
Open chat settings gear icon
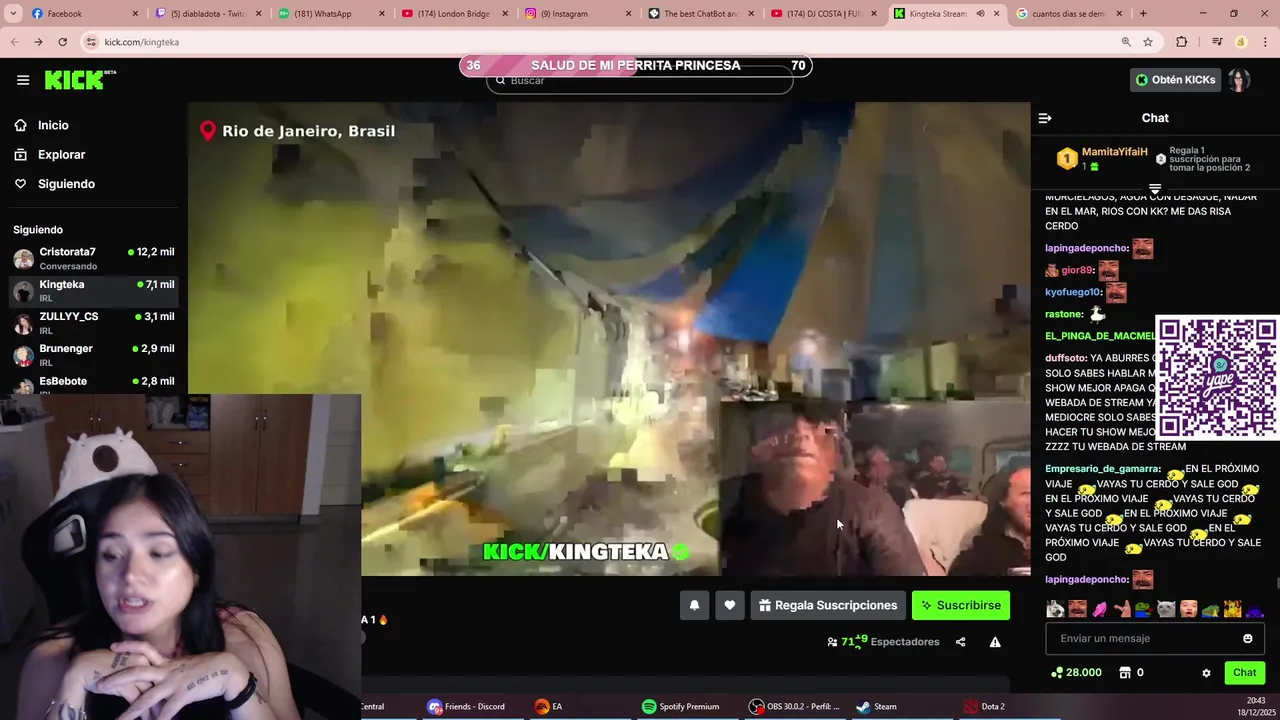coord(1206,673)
